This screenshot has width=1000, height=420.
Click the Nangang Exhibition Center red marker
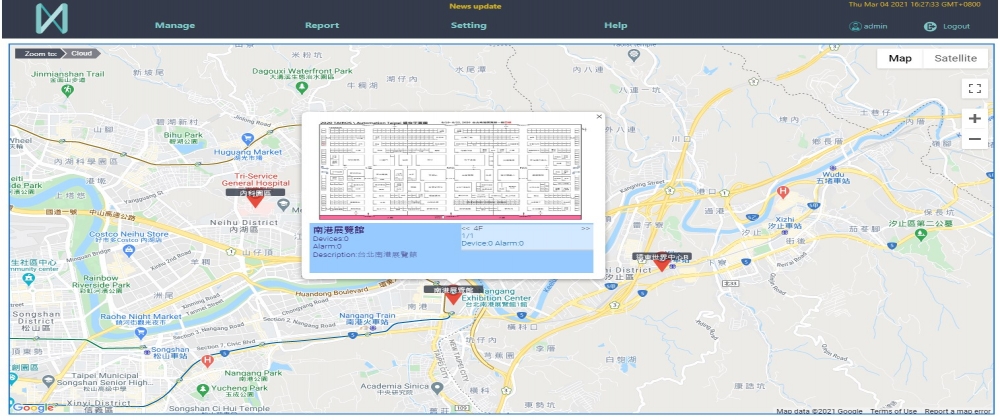click(452, 297)
